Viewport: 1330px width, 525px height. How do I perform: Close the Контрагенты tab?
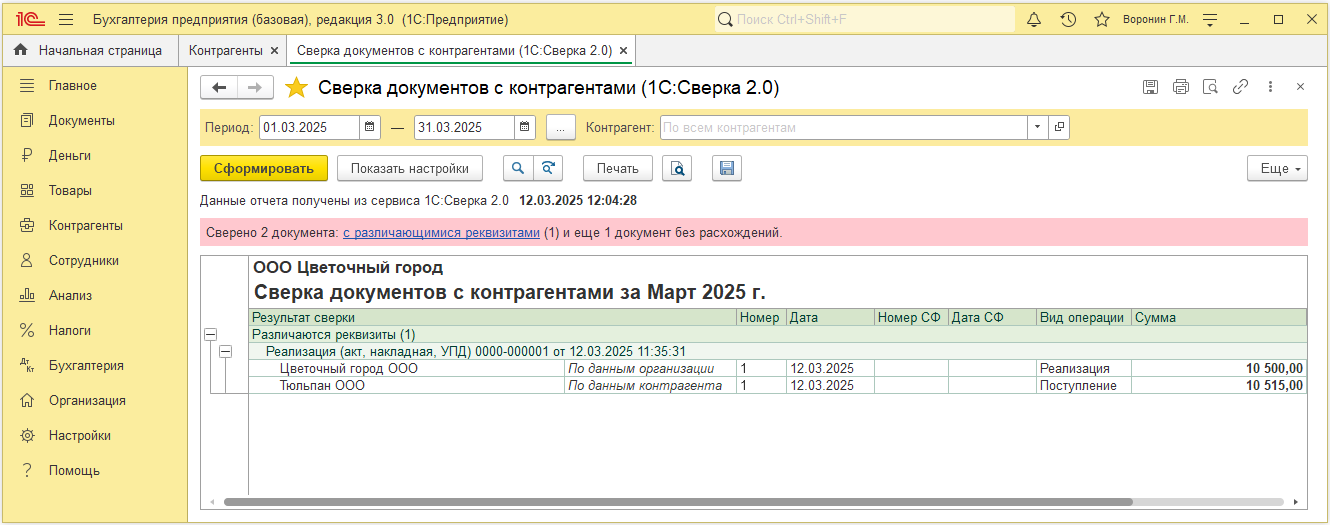click(x=273, y=50)
